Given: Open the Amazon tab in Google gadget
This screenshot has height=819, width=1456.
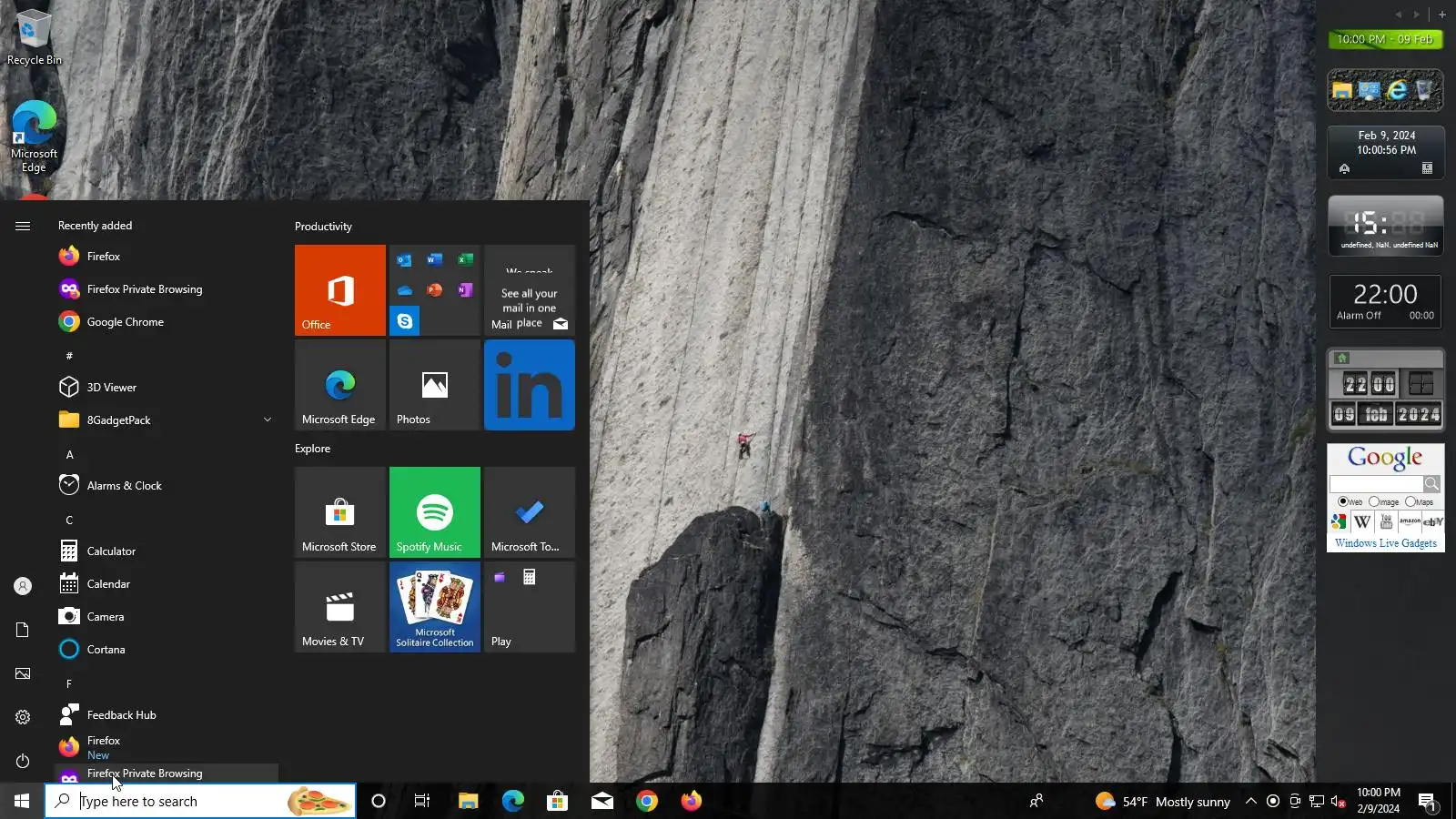Looking at the screenshot, I should pos(1410,521).
